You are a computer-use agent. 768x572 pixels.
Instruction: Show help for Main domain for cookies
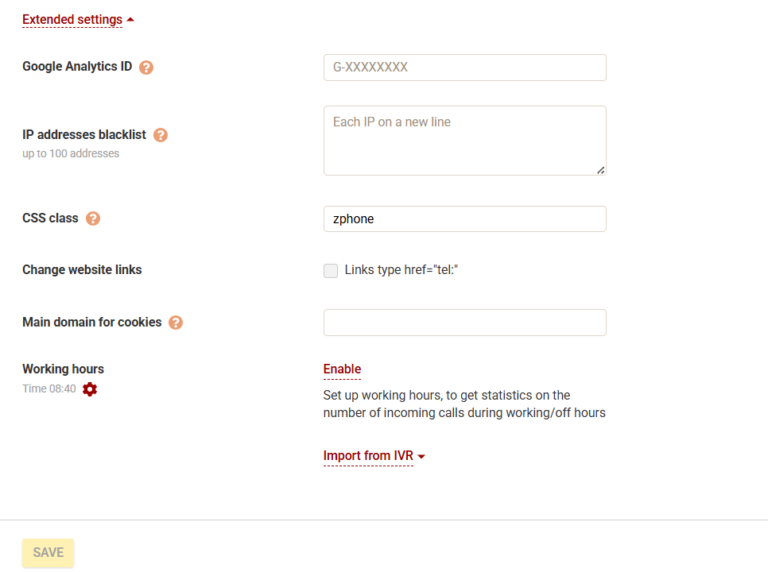176,322
